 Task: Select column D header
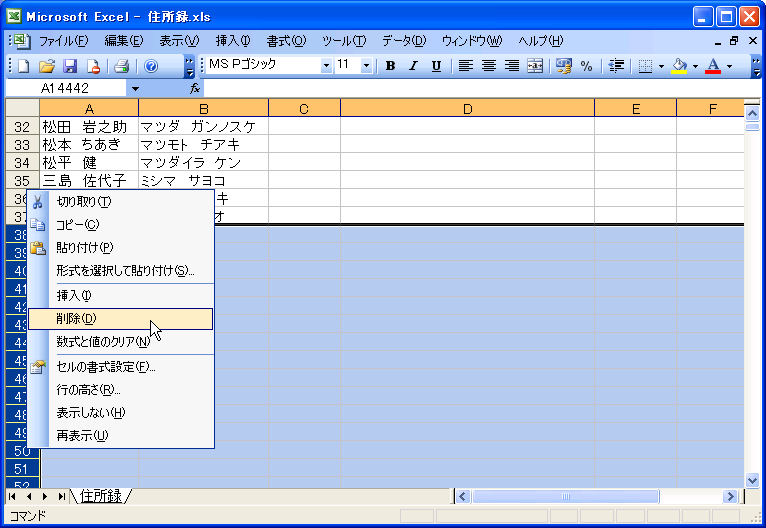[x=468, y=108]
